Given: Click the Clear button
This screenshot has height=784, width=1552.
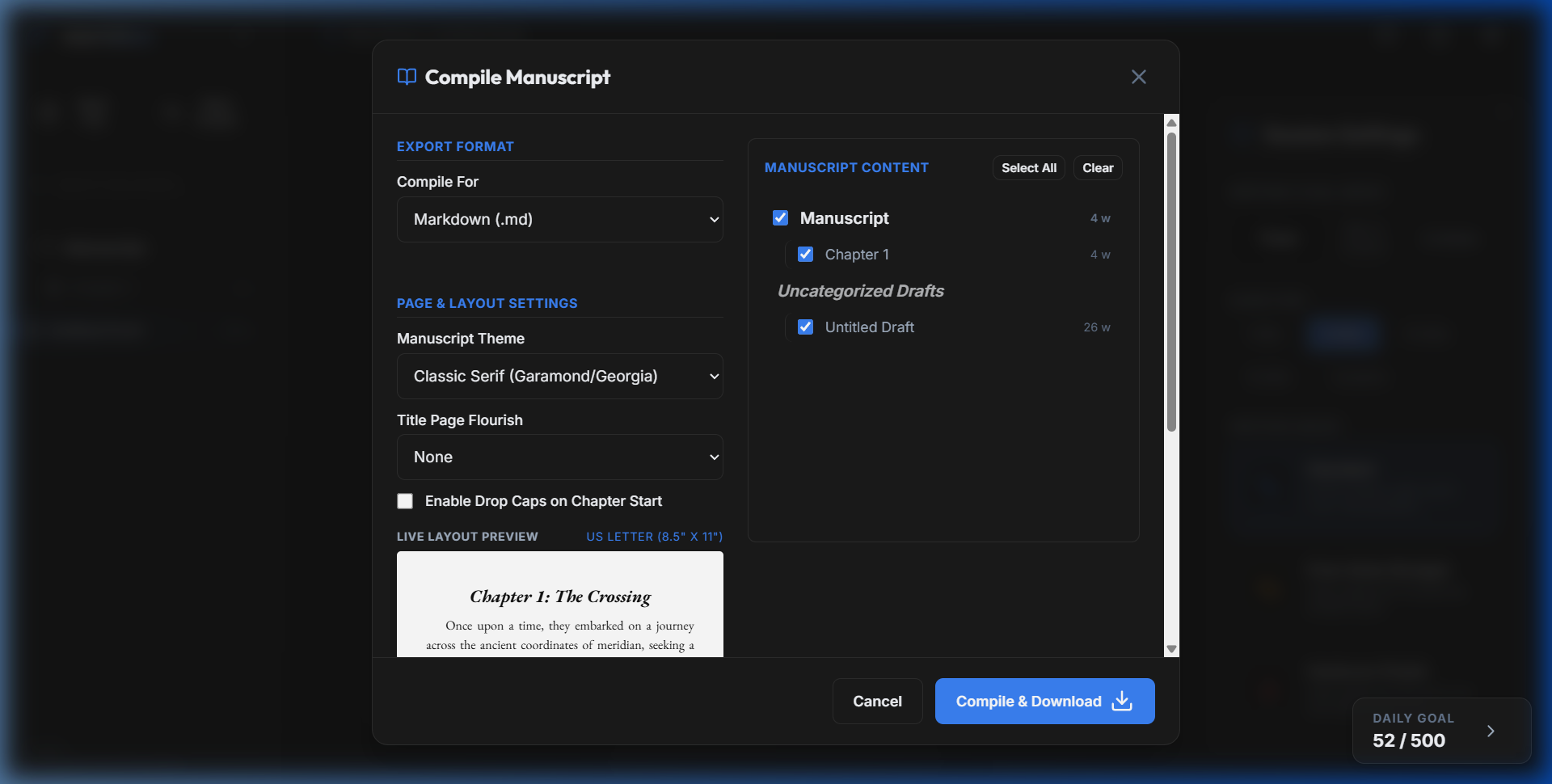Looking at the screenshot, I should 1098,167.
